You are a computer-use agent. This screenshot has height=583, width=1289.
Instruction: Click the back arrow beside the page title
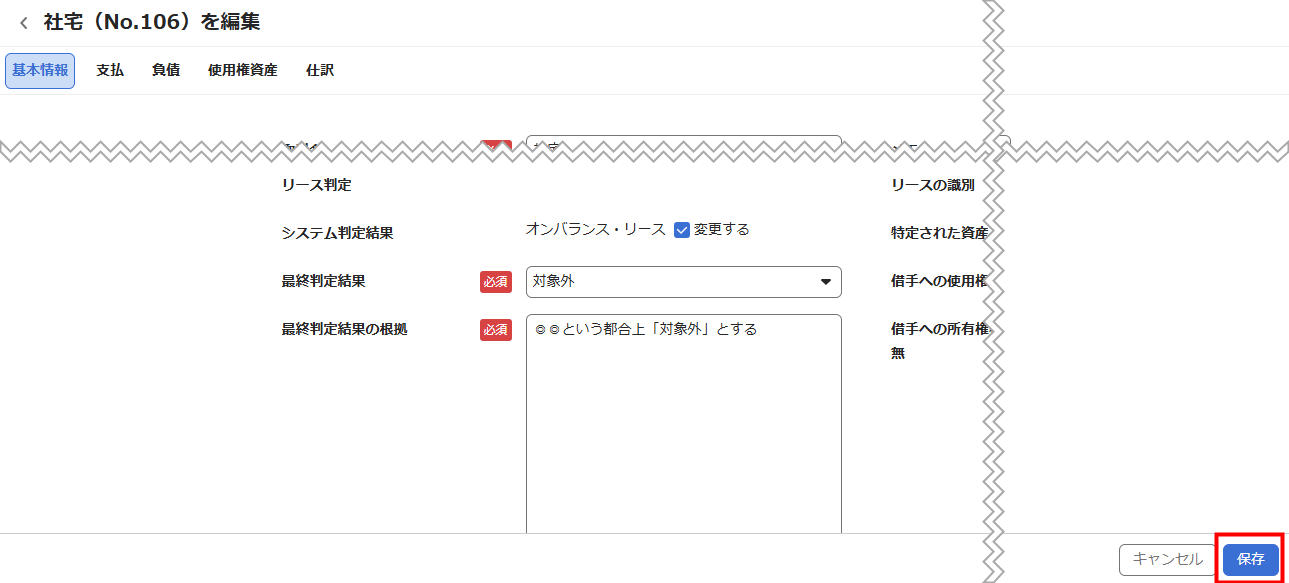(x=24, y=23)
